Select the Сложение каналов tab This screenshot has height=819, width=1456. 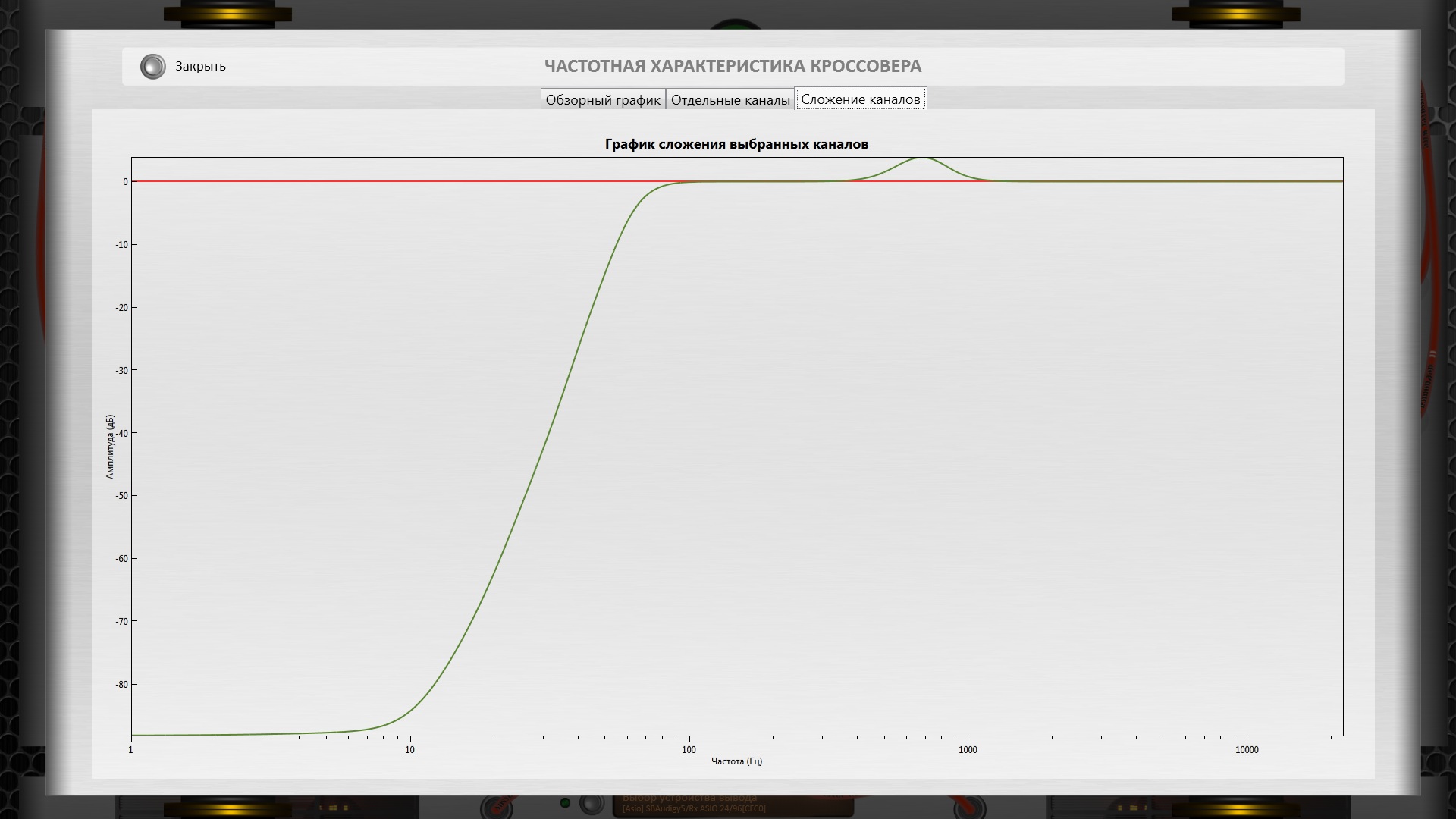[860, 99]
